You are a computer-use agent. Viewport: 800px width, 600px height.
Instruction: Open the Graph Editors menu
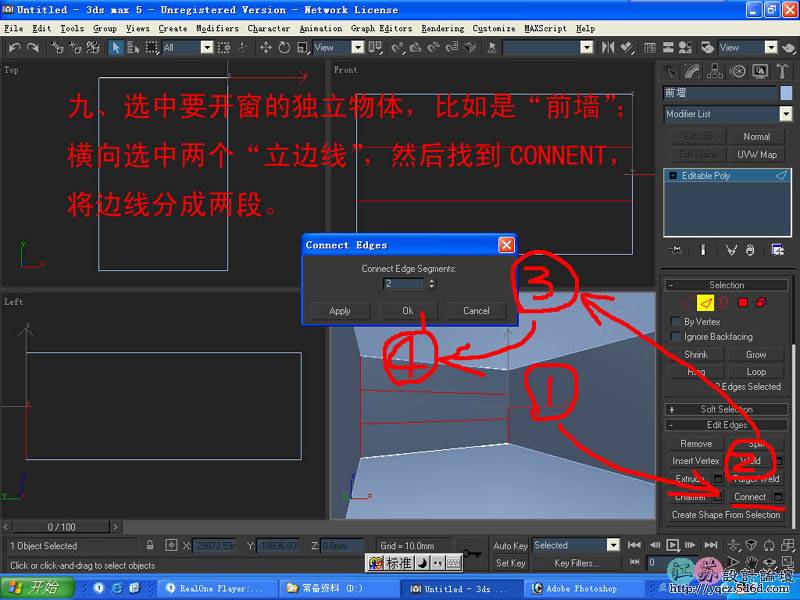pos(381,29)
